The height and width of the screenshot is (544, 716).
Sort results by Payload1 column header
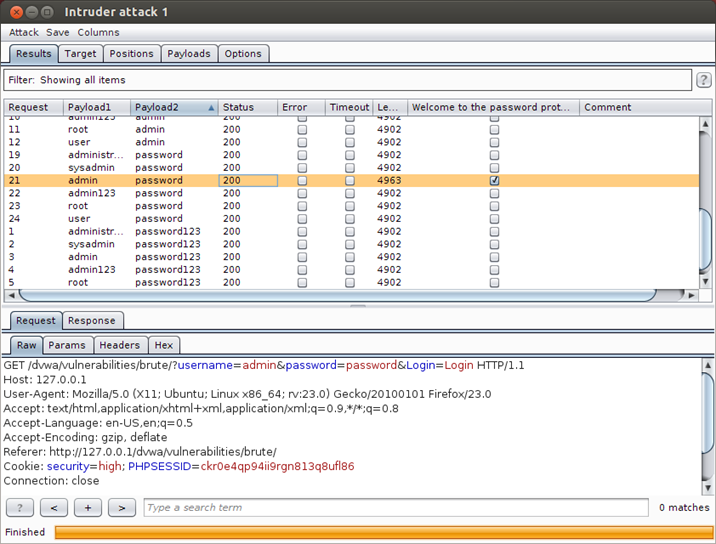point(96,107)
